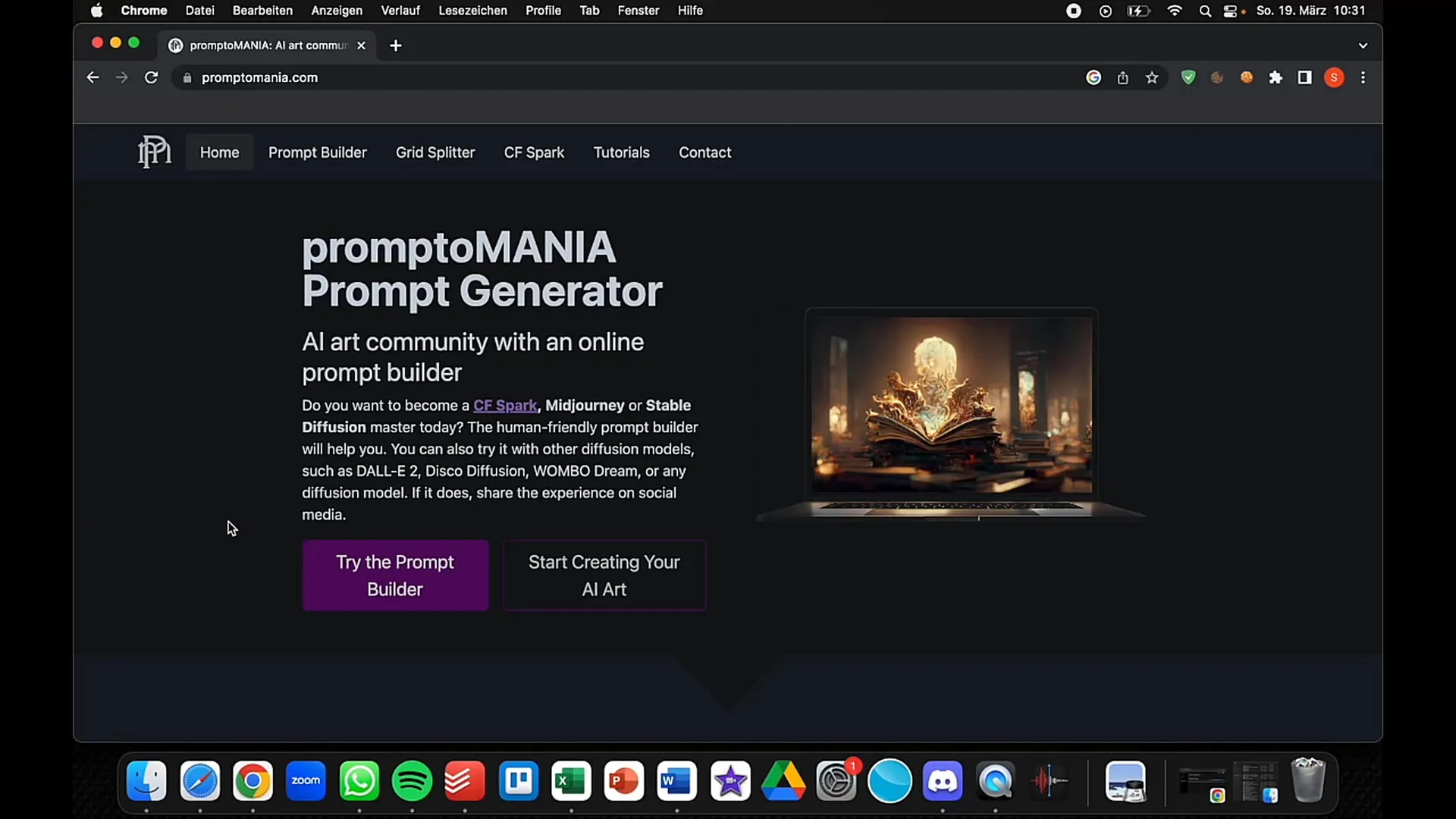Select the browser extensions shield icon
Screen dimensions: 1456x819
coord(1189,77)
